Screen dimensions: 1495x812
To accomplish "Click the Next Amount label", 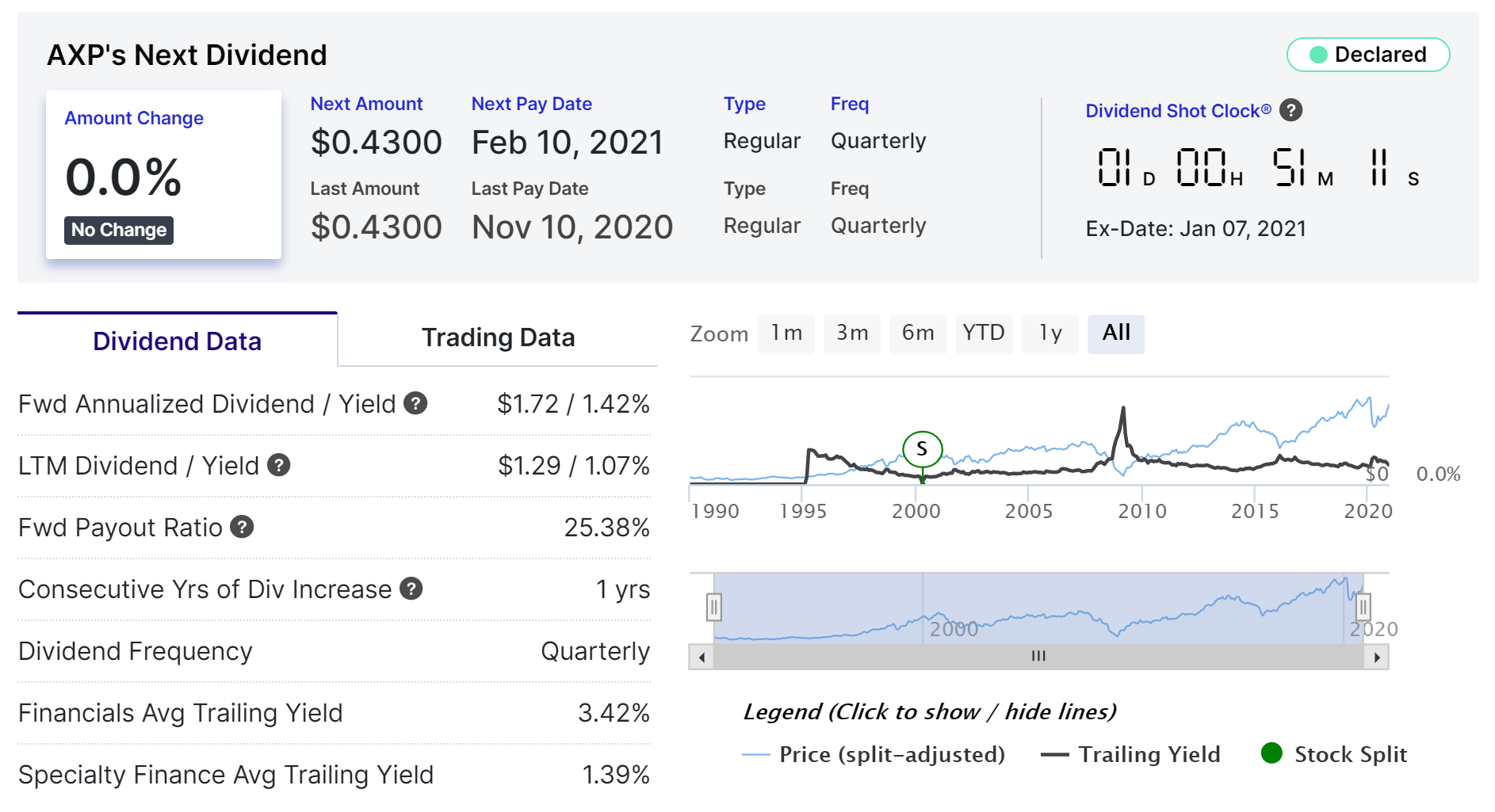I will tap(366, 104).
